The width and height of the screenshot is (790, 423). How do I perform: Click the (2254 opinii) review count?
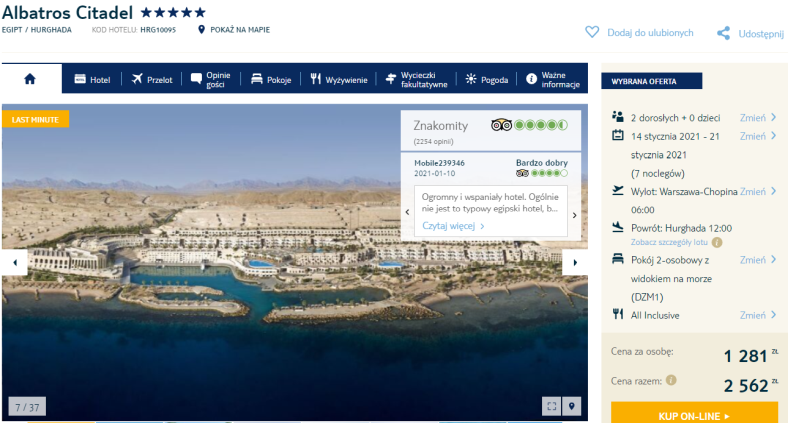click(433, 142)
